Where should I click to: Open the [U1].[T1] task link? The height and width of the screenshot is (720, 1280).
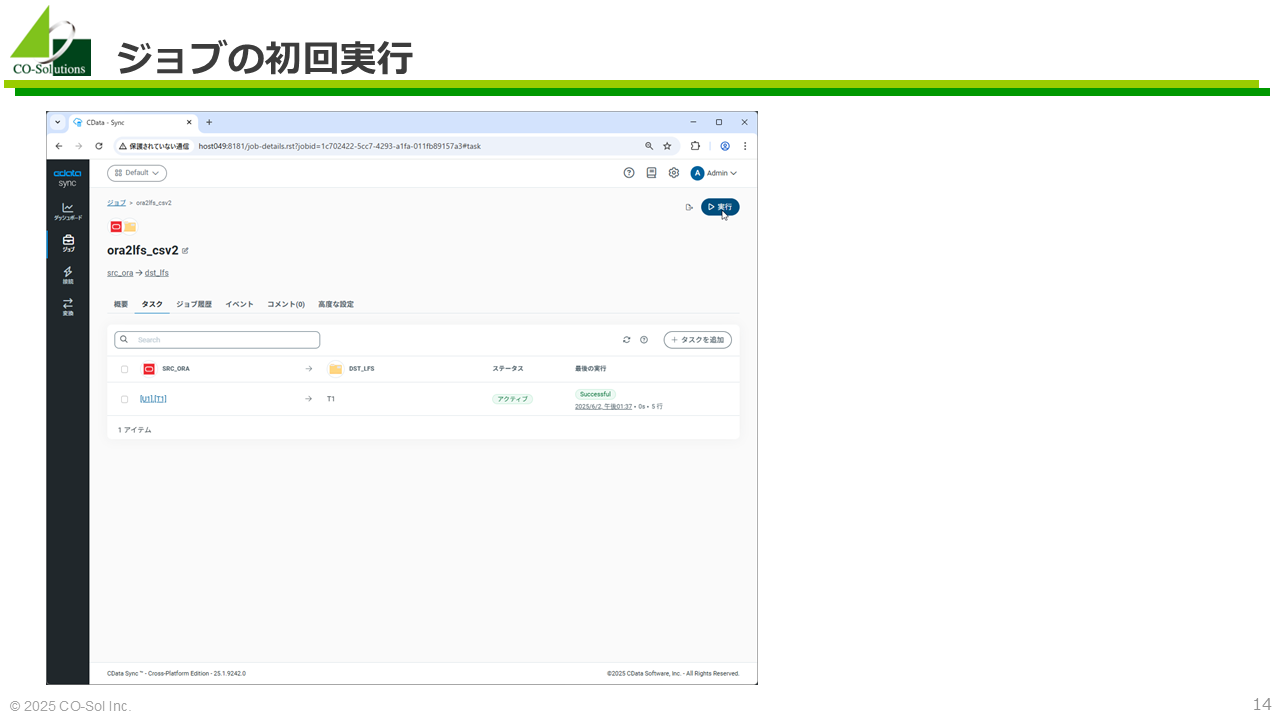tap(153, 399)
